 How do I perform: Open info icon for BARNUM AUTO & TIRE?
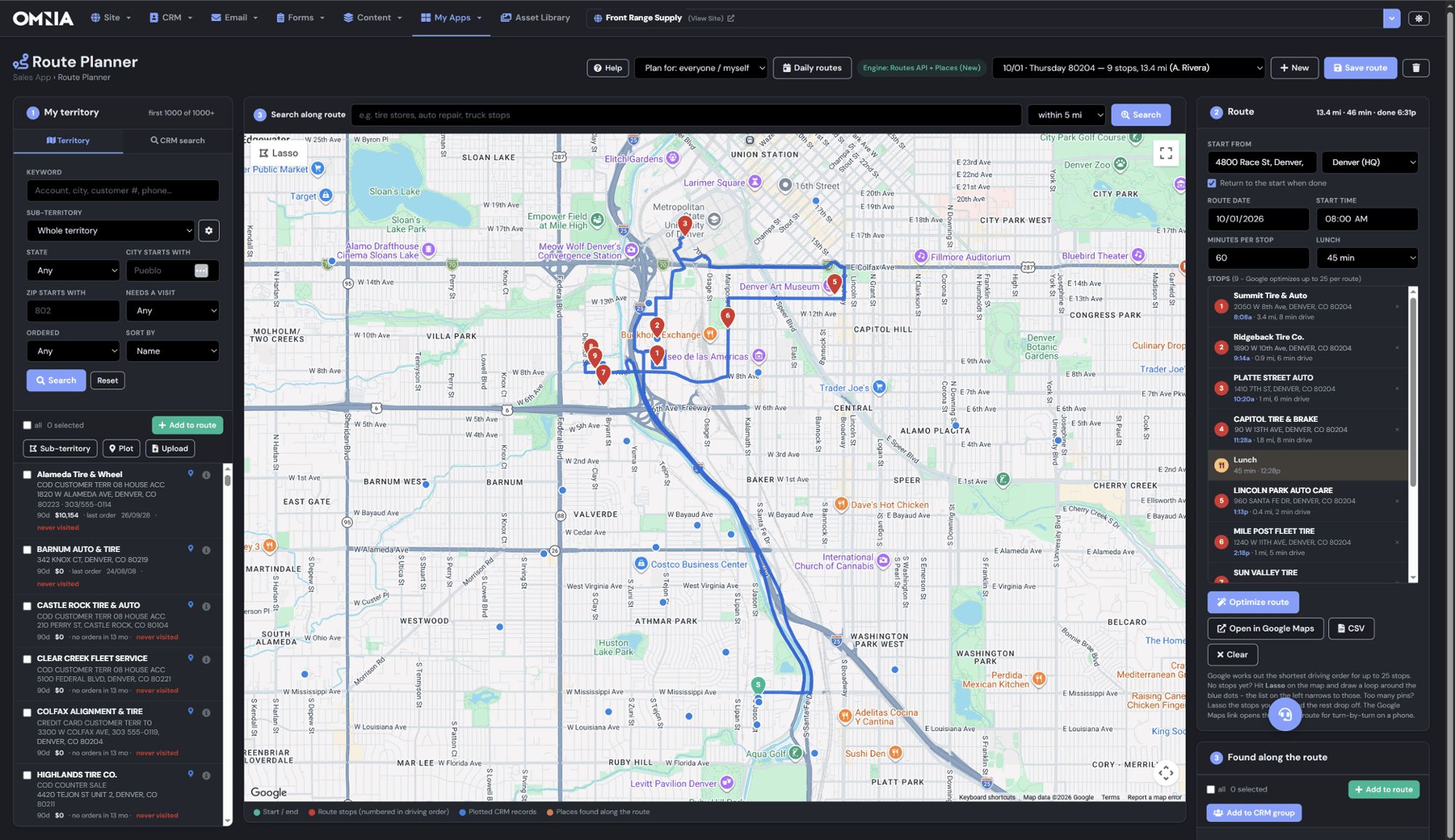coord(207,550)
